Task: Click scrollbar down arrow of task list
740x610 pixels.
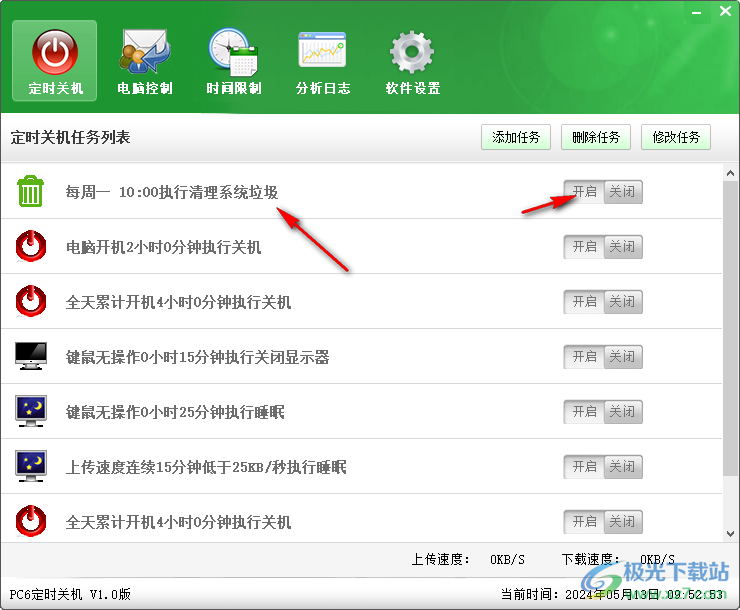Action: [731, 534]
